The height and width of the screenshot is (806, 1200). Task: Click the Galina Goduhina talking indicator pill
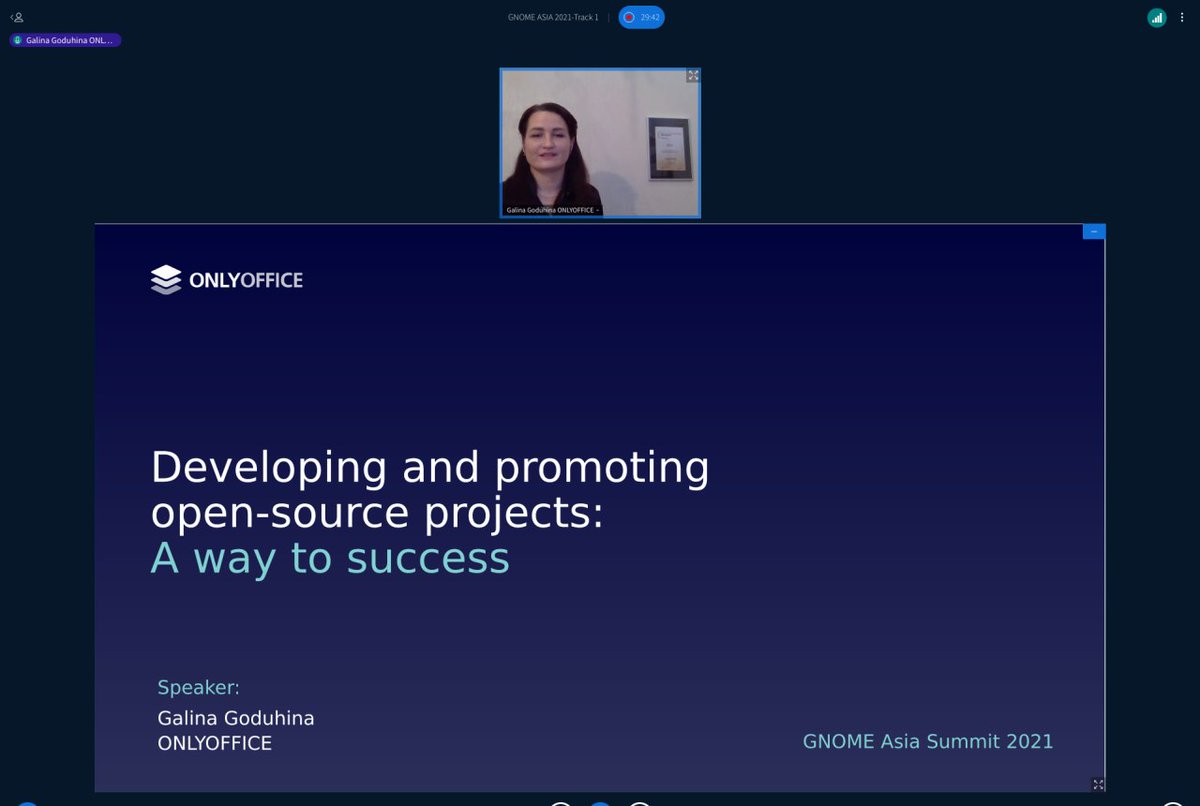[65, 40]
